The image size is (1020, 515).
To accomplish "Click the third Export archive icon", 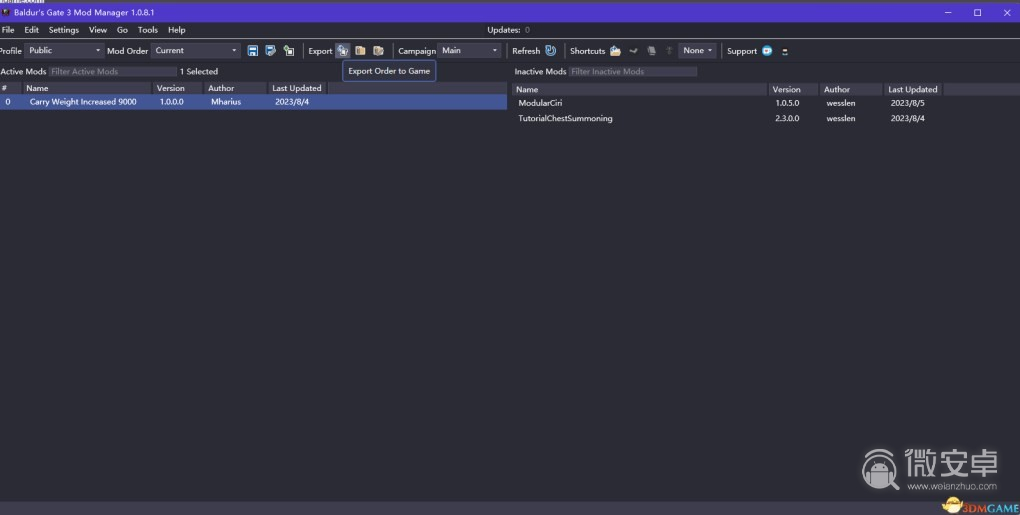I will (378, 51).
